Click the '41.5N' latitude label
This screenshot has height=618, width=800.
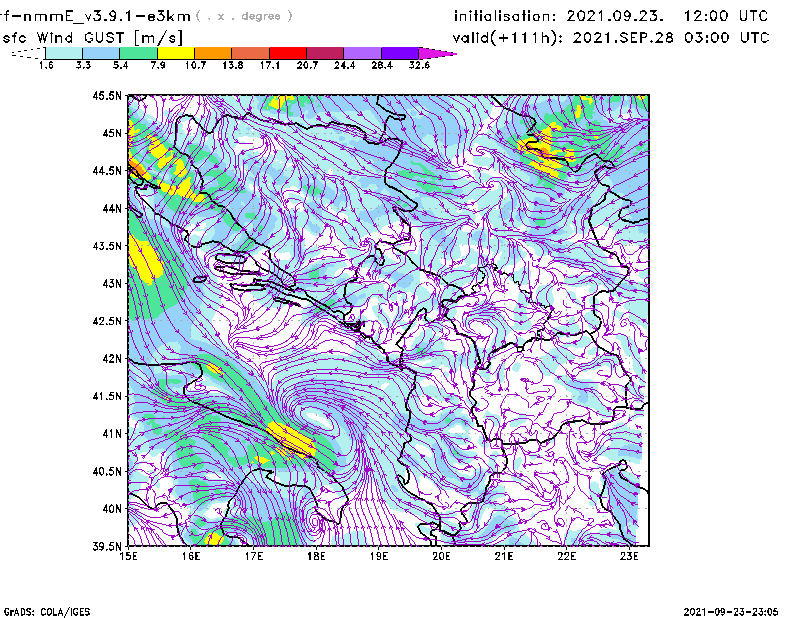pyautogui.click(x=107, y=396)
